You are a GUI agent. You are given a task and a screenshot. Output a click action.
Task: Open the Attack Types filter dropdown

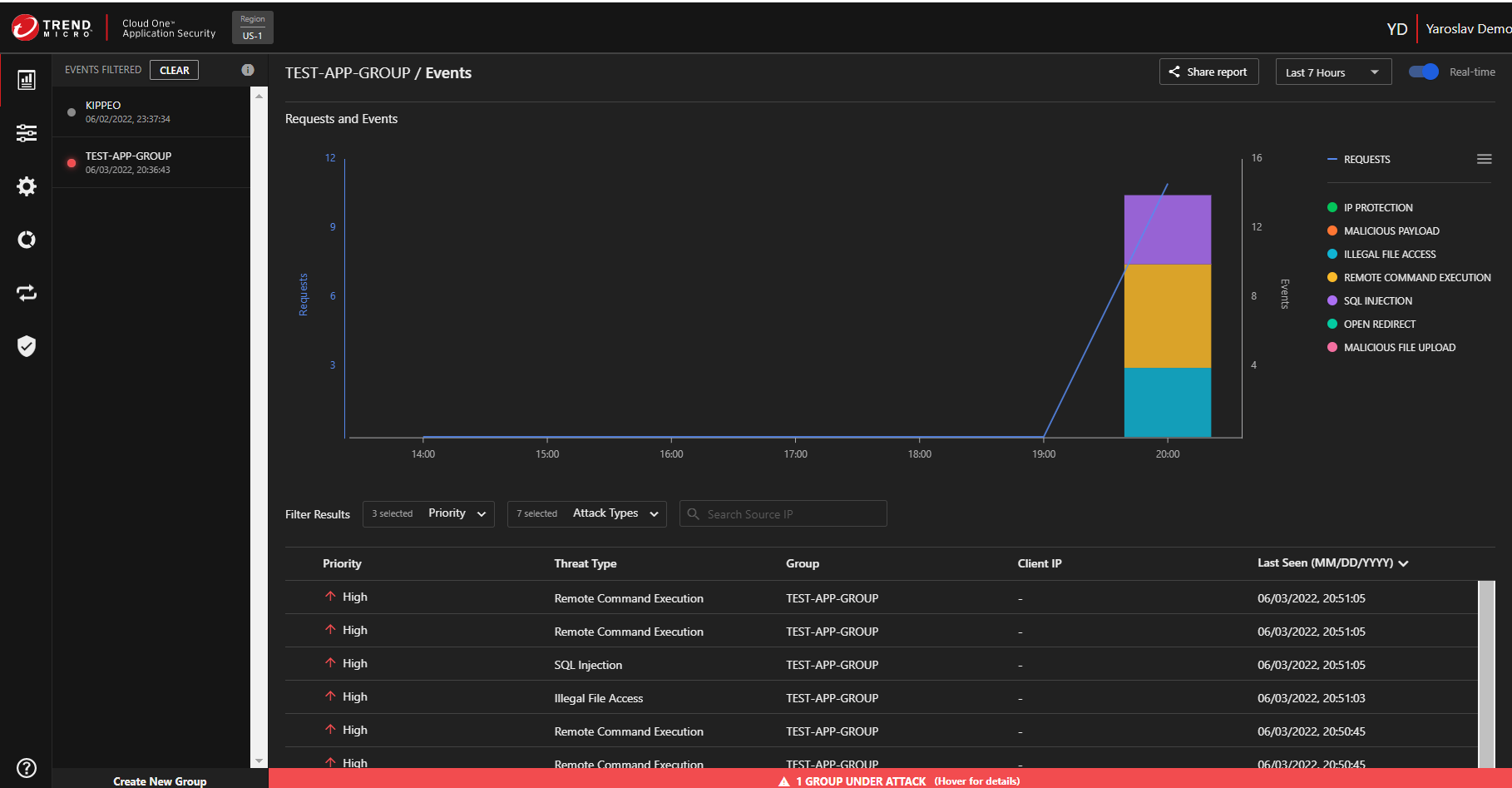tap(586, 514)
